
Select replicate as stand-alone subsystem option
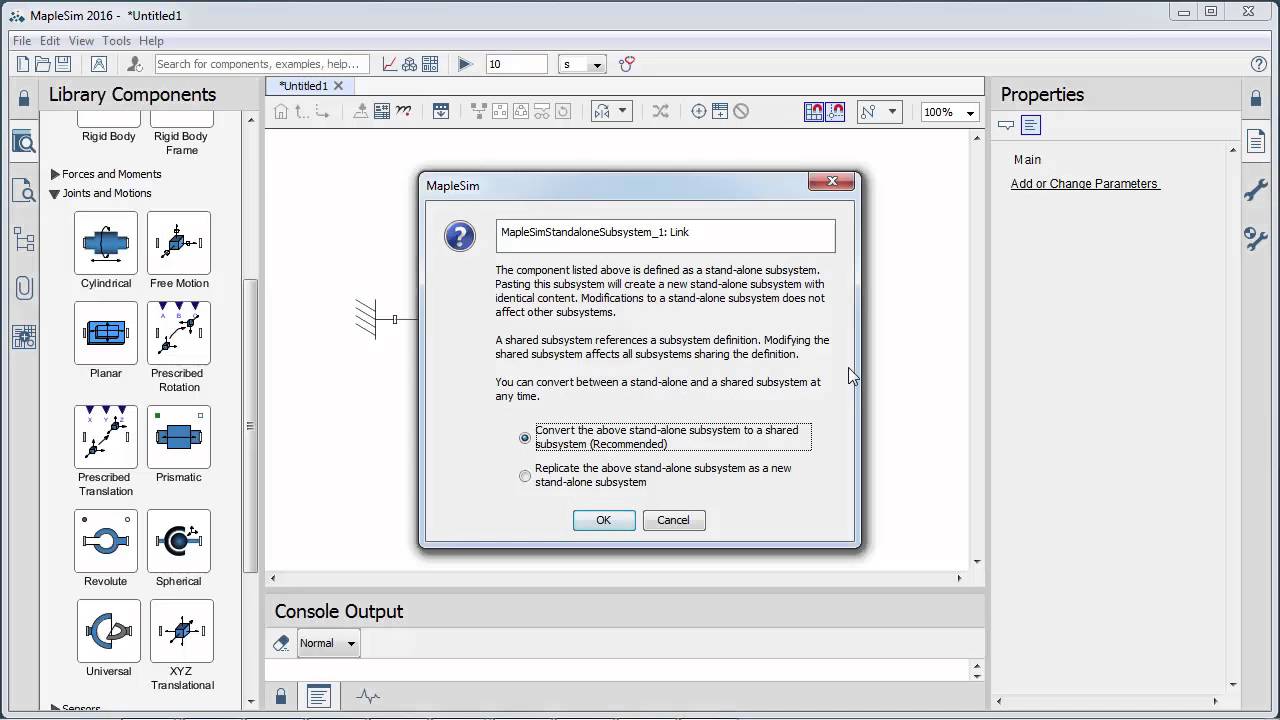525,476
